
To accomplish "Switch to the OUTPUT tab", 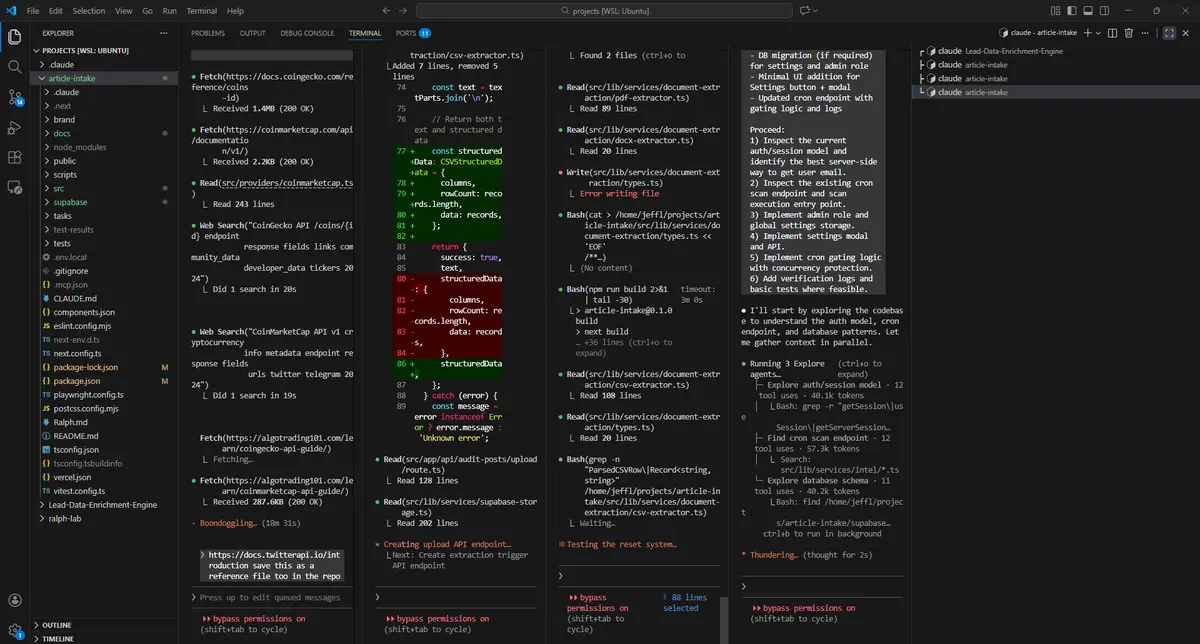I will (x=253, y=33).
